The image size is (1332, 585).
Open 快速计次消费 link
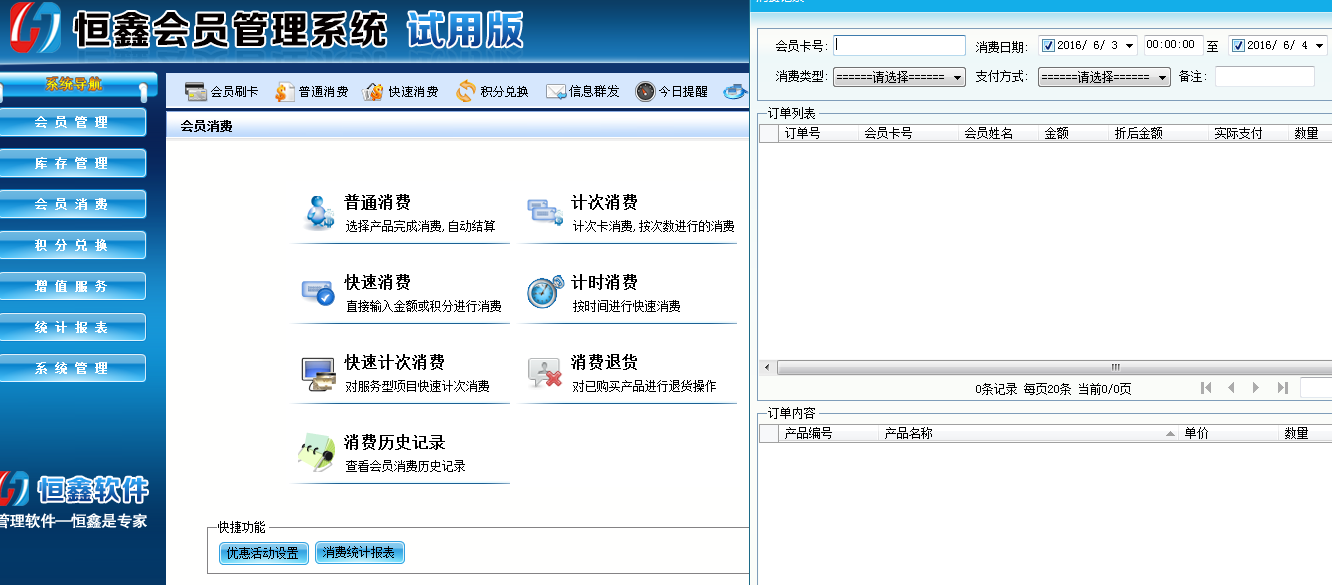(395, 362)
